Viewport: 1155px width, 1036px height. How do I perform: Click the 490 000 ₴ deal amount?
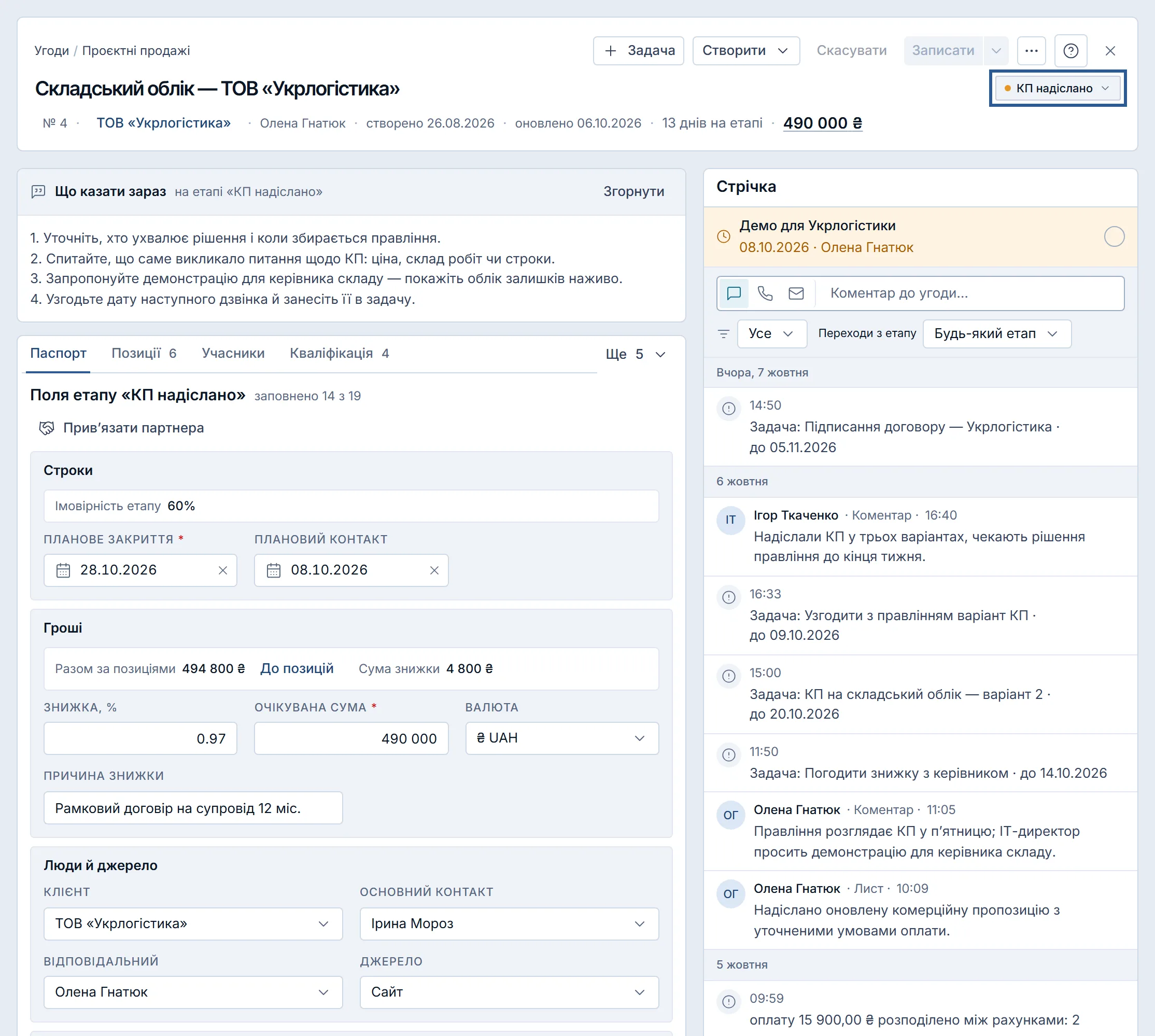point(822,123)
